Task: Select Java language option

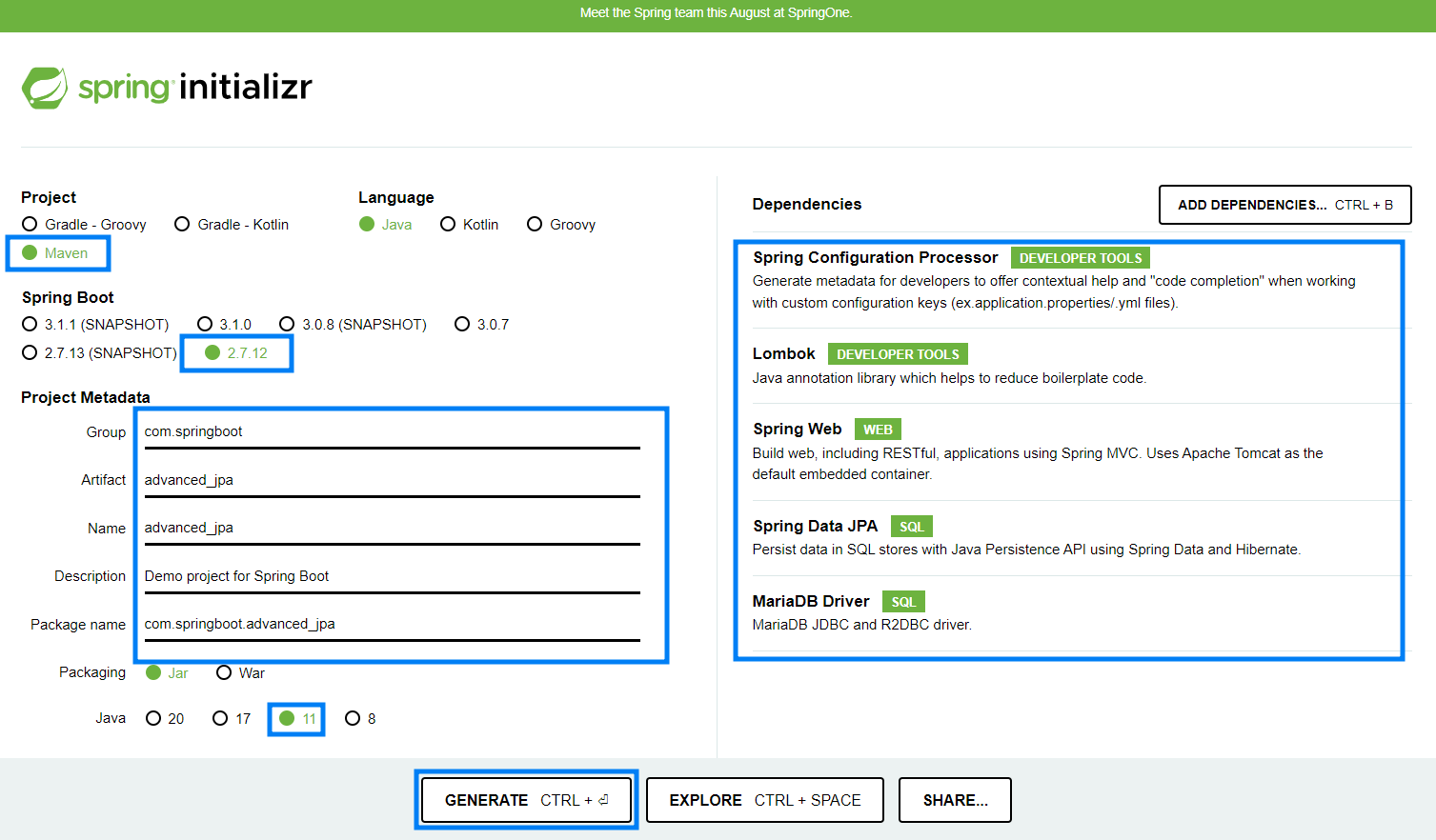Action: tap(386, 225)
